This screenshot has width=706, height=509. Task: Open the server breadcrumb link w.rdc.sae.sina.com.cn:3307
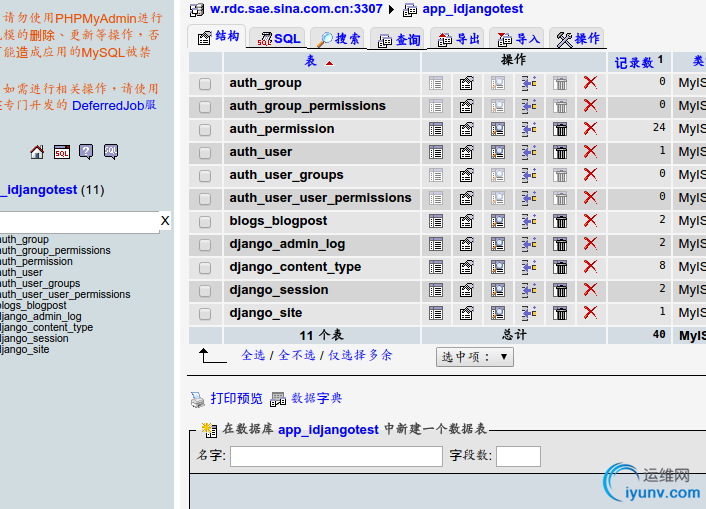click(x=296, y=9)
